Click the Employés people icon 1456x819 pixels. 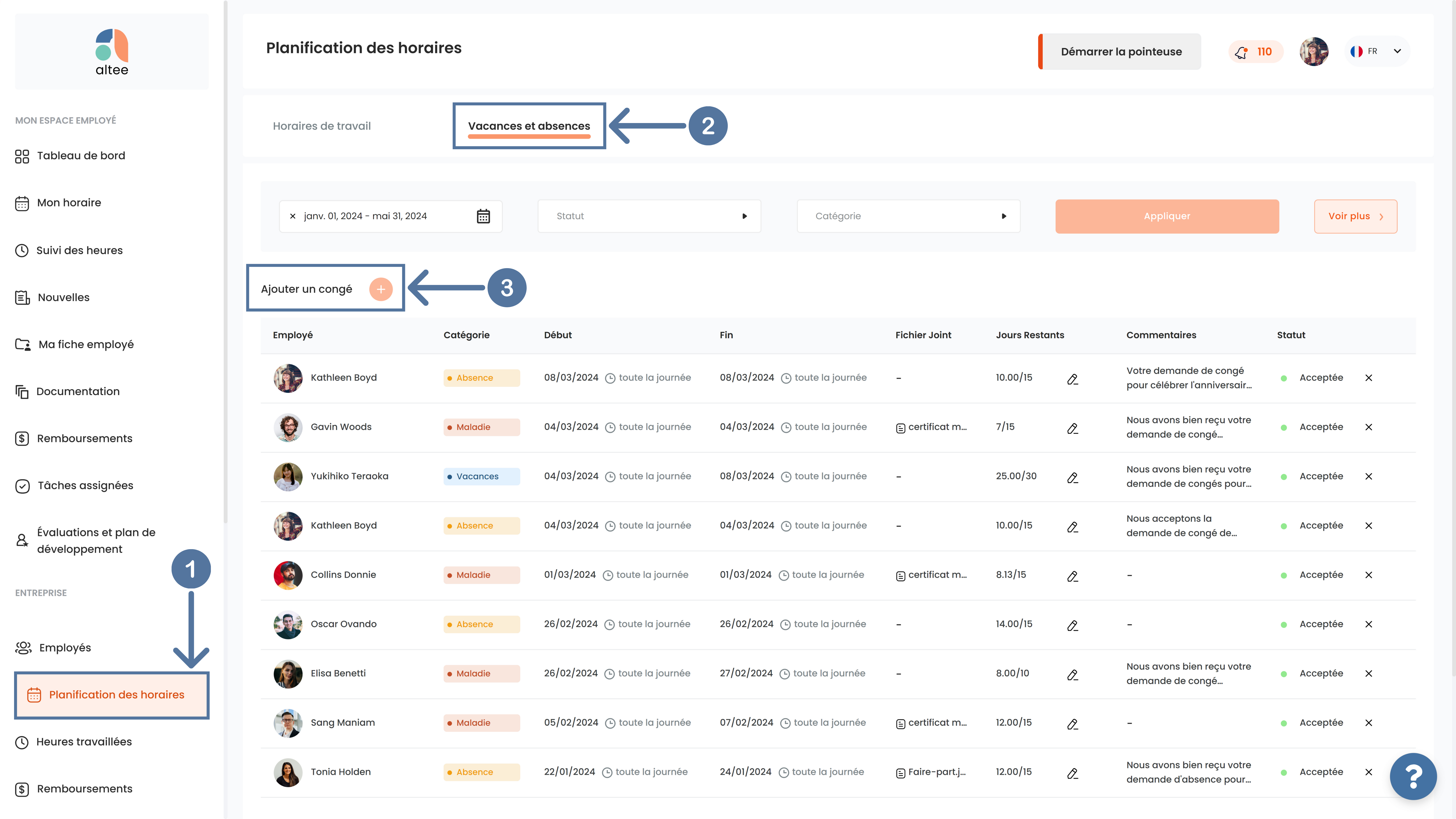tap(23, 648)
